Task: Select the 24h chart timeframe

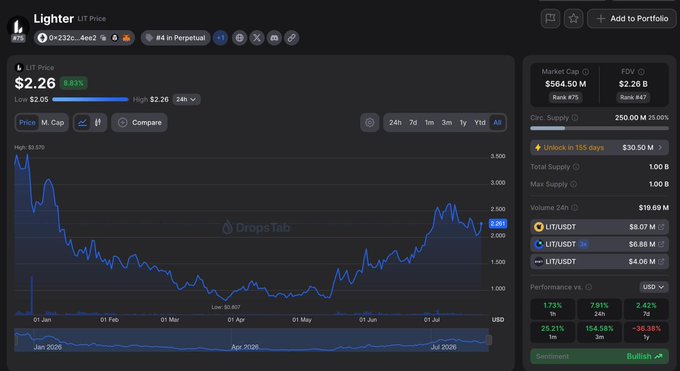Action: (x=395, y=123)
